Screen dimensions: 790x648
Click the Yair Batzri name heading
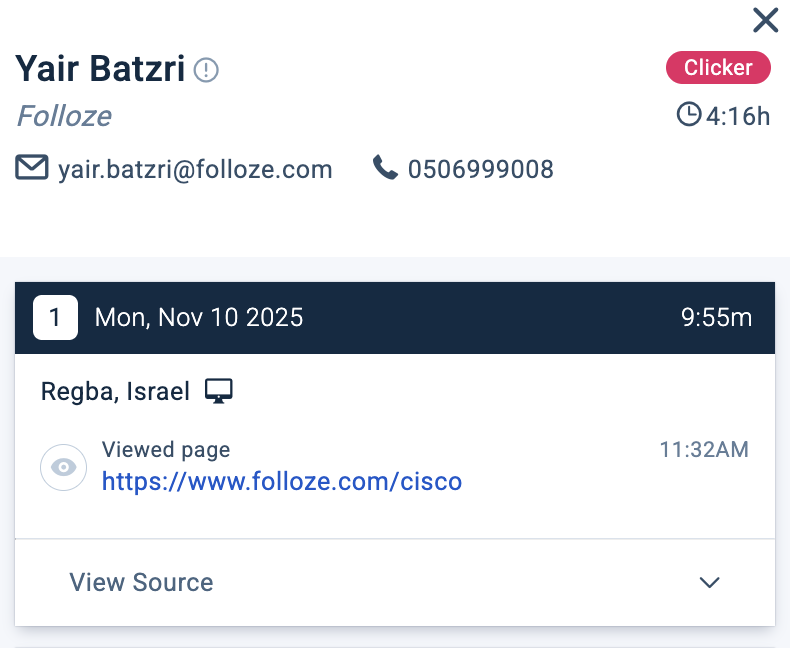tap(100, 69)
